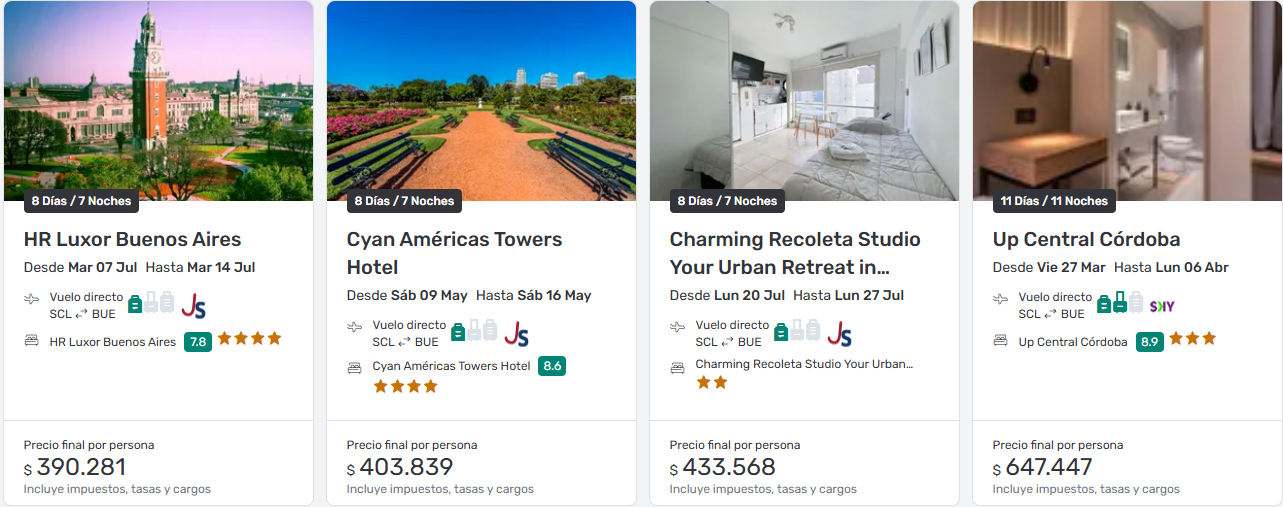Click four-star rating on Cyan Américas card
Viewport: 1283px width, 507px height.
pyautogui.click(x=405, y=386)
